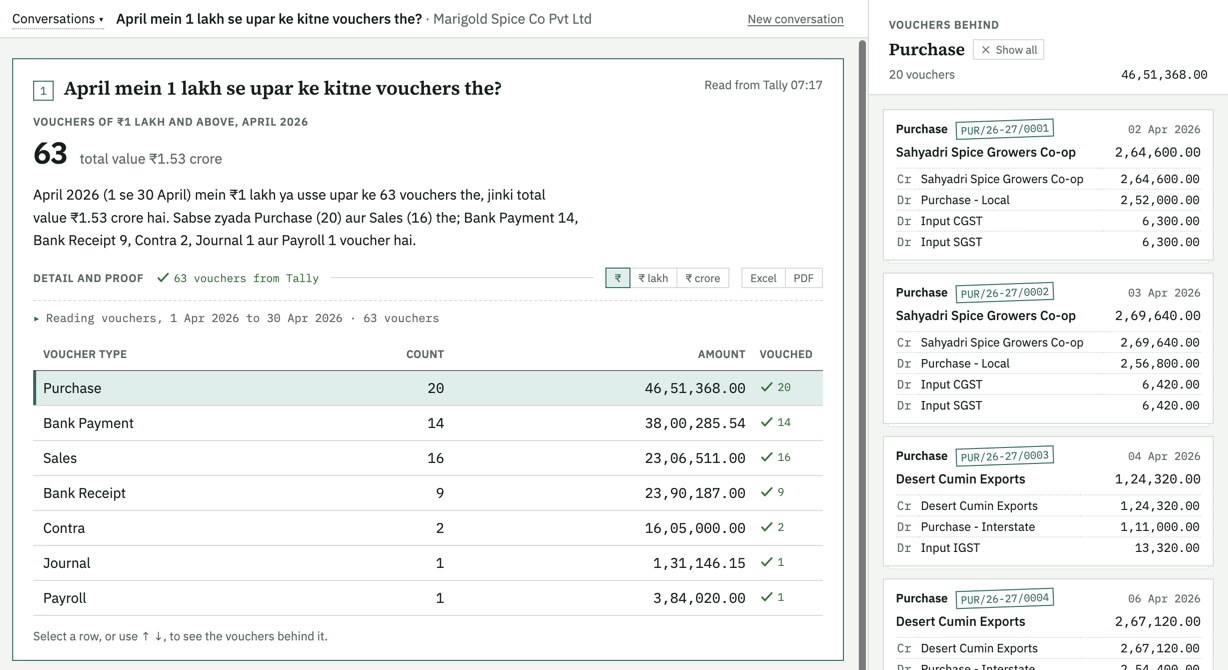Click the main panel vertical scrollbar
Viewport: 1228px width, 670px height.
(x=862, y=355)
